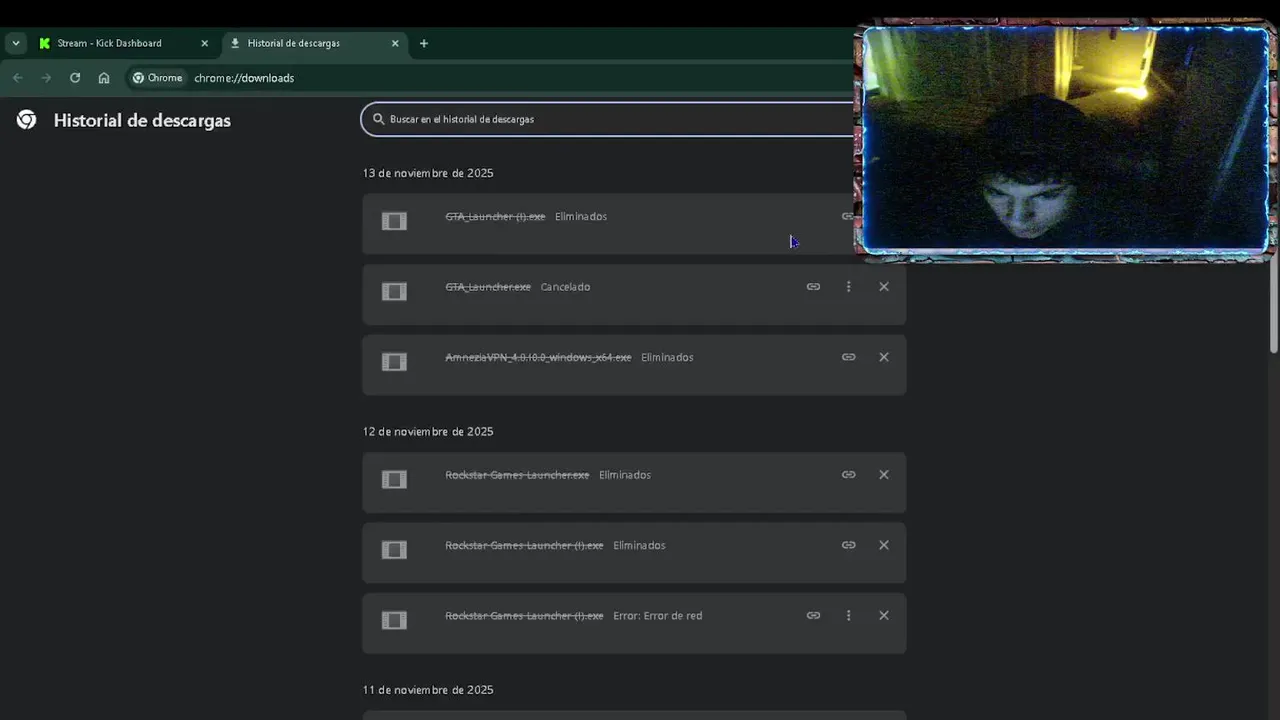Image resolution: width=1280 pixels, height=720 pixels.
Task: Open the Rockstar-Games-Launcher.exe name link
Action: (517, 475)
